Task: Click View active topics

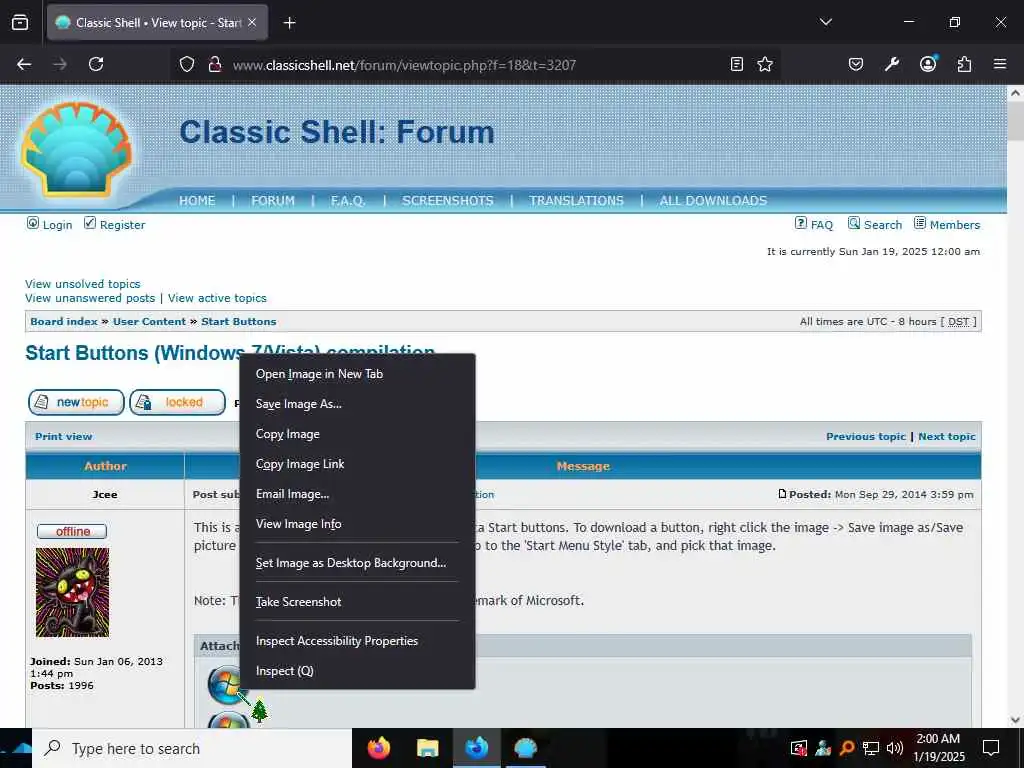Action: pyautogui.click(x=217, y=298)
